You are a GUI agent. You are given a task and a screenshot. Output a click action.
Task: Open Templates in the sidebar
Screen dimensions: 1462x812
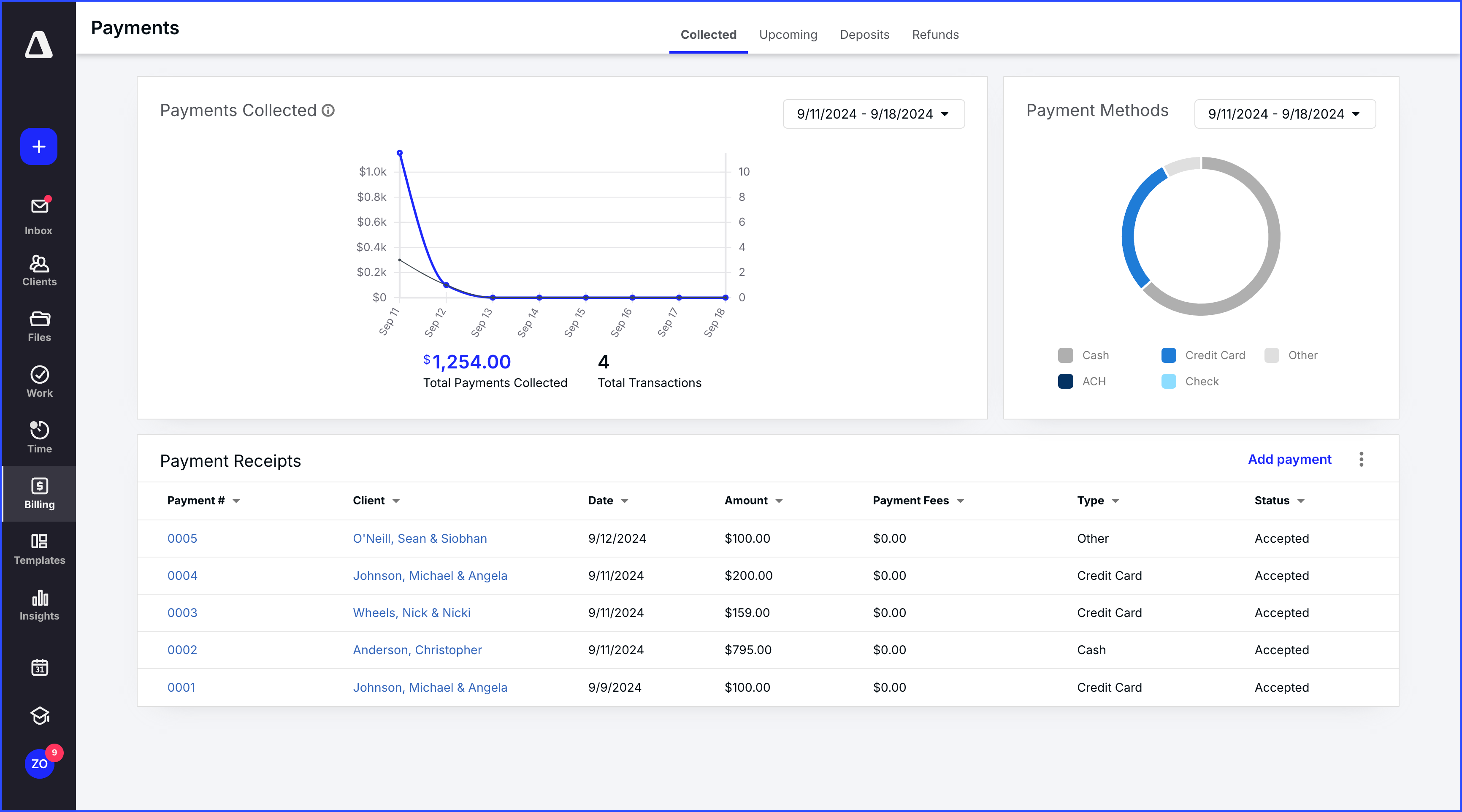(x=38, y=549)
